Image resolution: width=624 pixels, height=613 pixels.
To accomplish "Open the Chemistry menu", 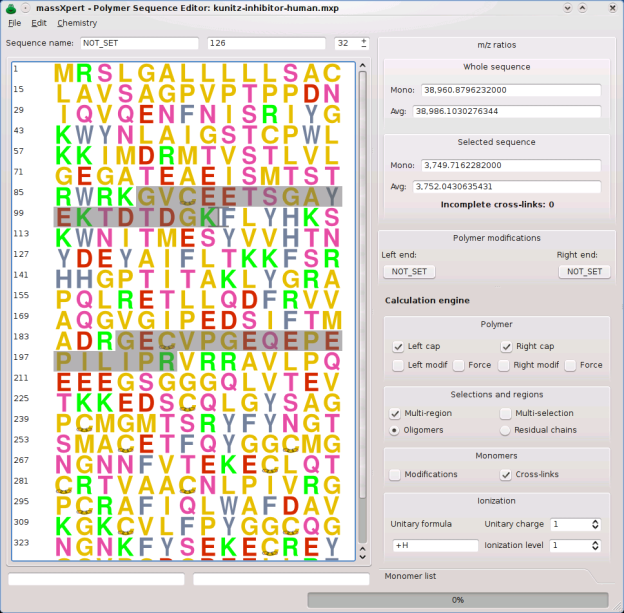I will pyautogui.click(x=77, y=23).
